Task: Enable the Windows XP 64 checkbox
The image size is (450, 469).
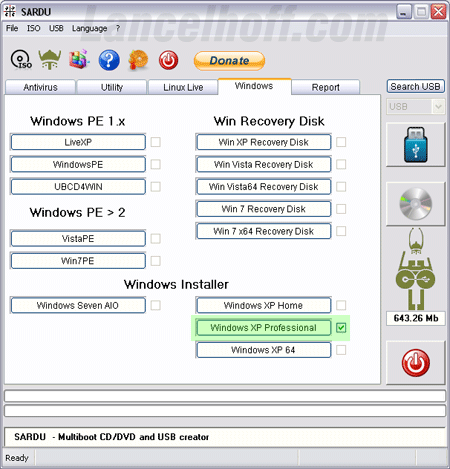Action: point(341,350)
